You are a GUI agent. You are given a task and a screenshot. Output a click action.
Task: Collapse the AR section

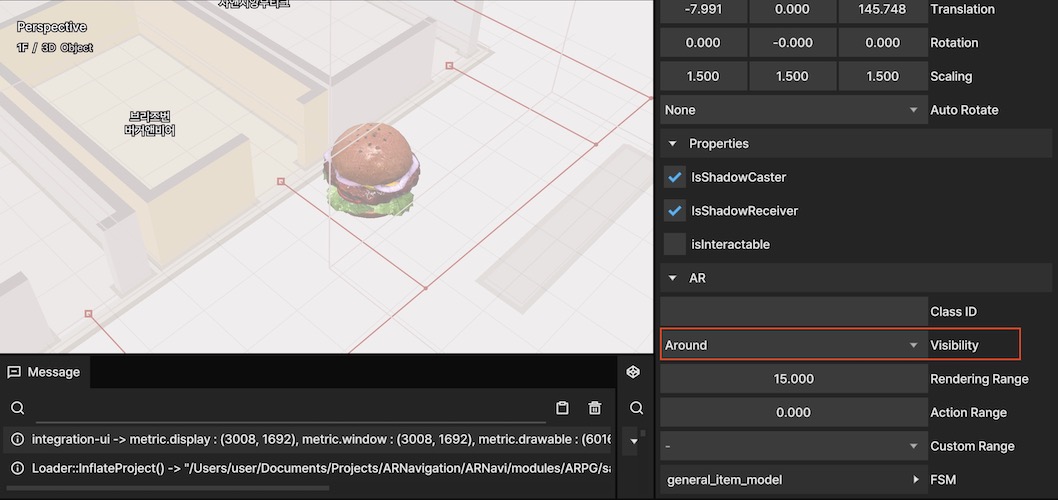coord(672,278)
